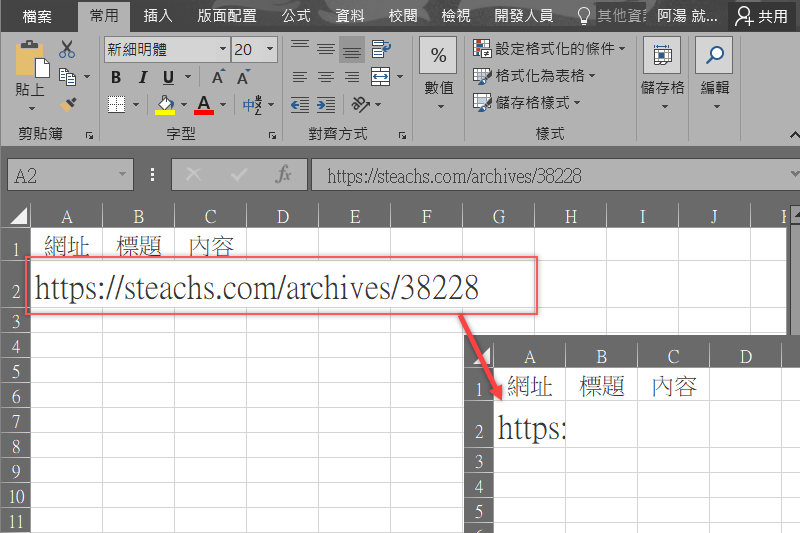Screen dimensions: 800x533
Task: Click the text orientation icon
Action: click(361, 105)
